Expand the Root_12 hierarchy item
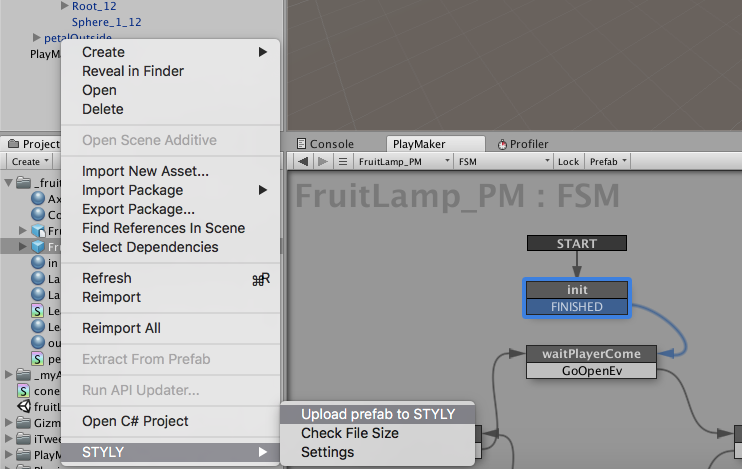 point(65,6)
